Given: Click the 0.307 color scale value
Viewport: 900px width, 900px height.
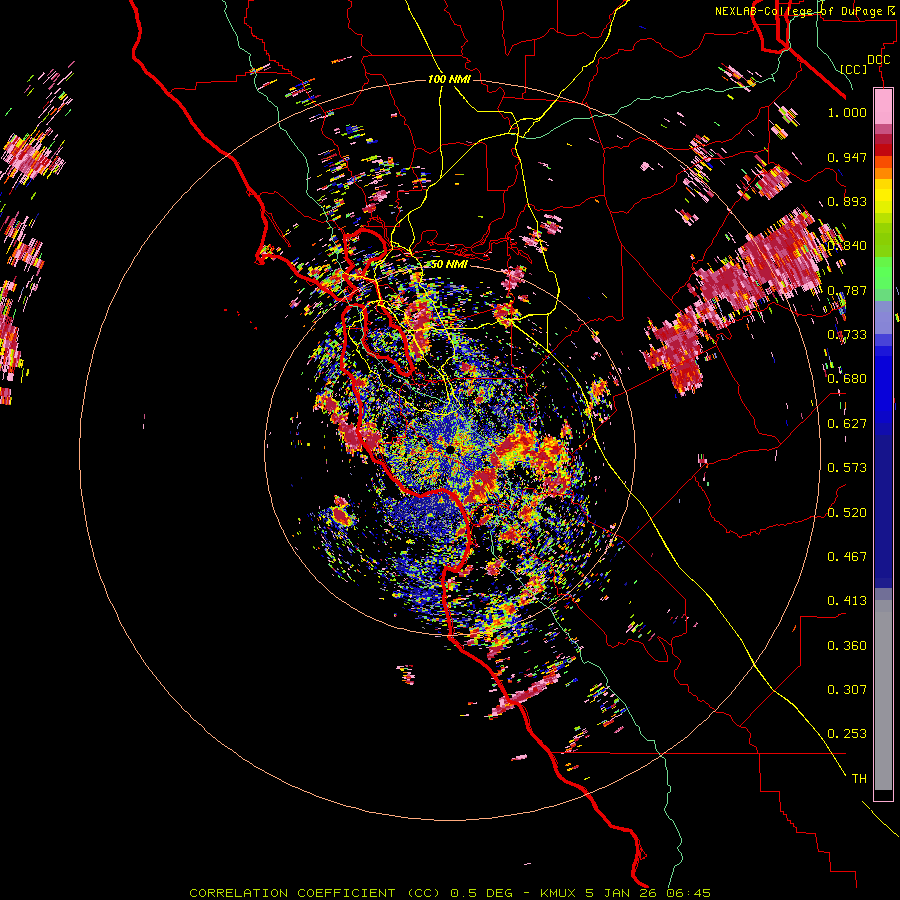Looking at the screenshot, I should (x=847, y=690).
